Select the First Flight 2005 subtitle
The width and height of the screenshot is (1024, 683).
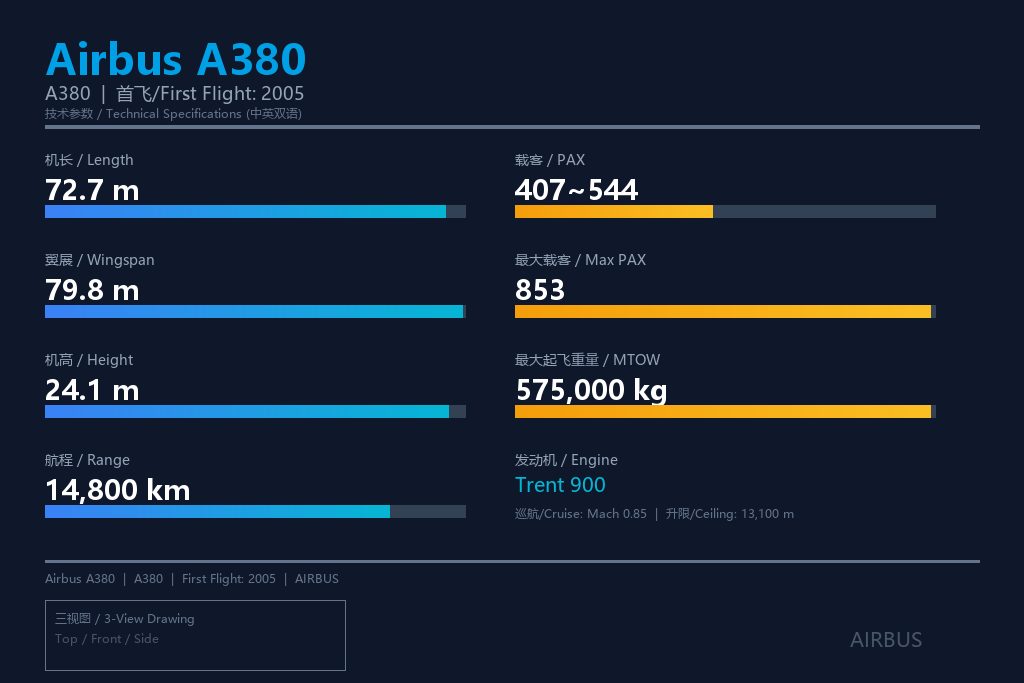click(210, 93)
